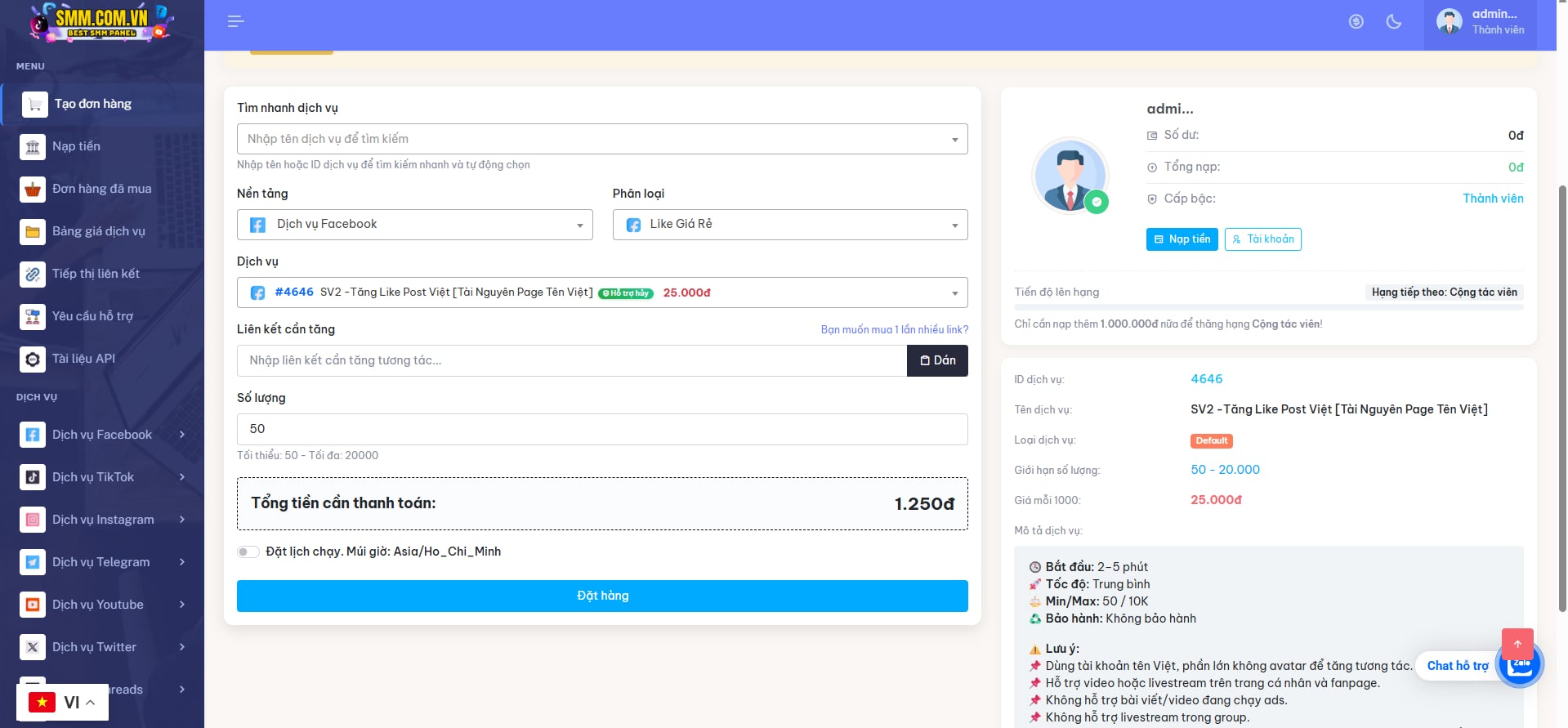Click the currency coin icon in header

tap(1356, 22)
